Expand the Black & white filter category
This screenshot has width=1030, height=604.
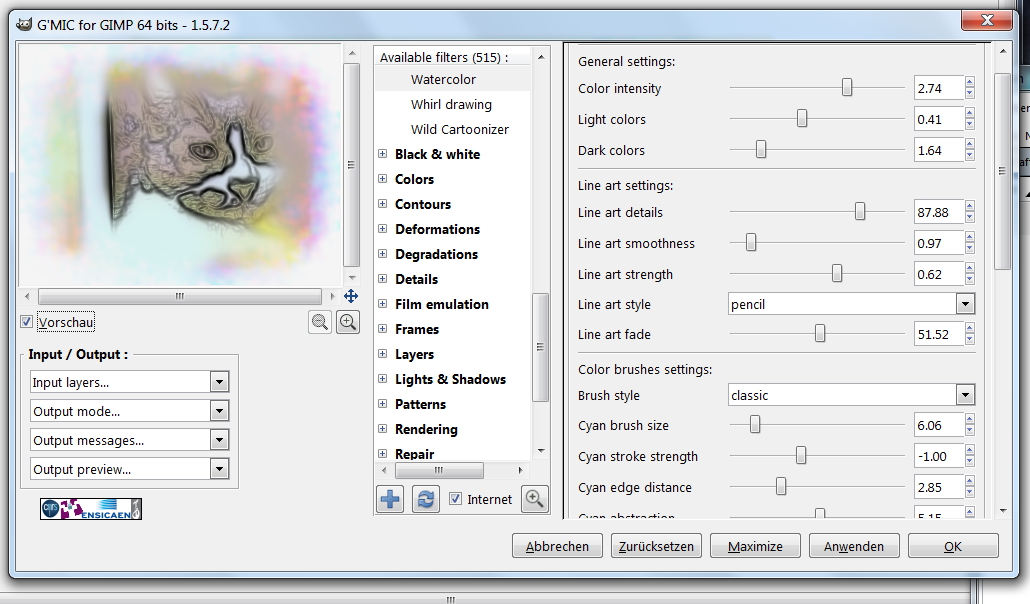(x=383, y=154)
